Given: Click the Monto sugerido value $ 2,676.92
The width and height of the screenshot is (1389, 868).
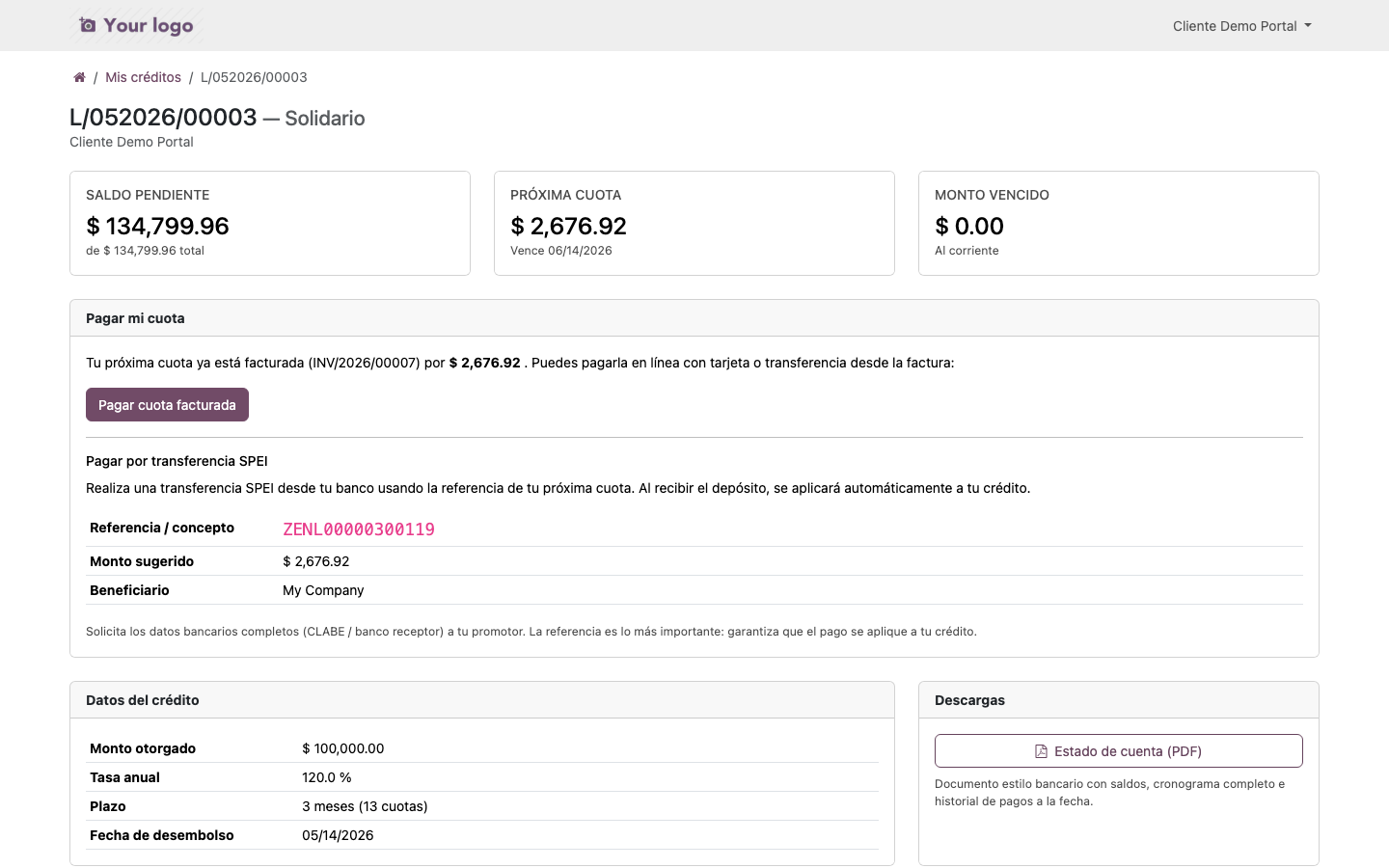Looking at the screenshot, I should [315, 561].
